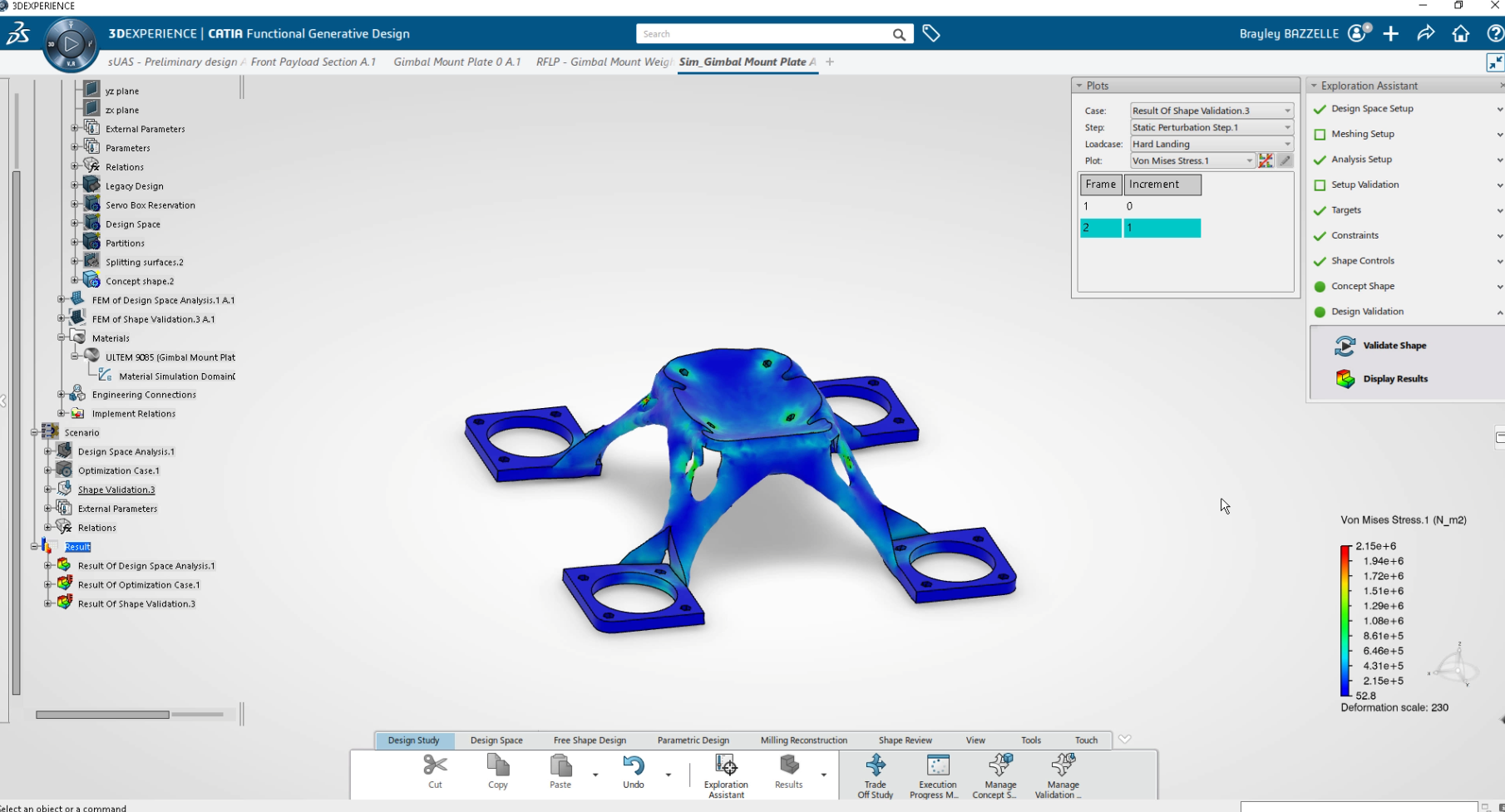The height and width of the screenshot is (812, 1505).
Task: Expand the Design Space tree node
Action: coord(75,224)
